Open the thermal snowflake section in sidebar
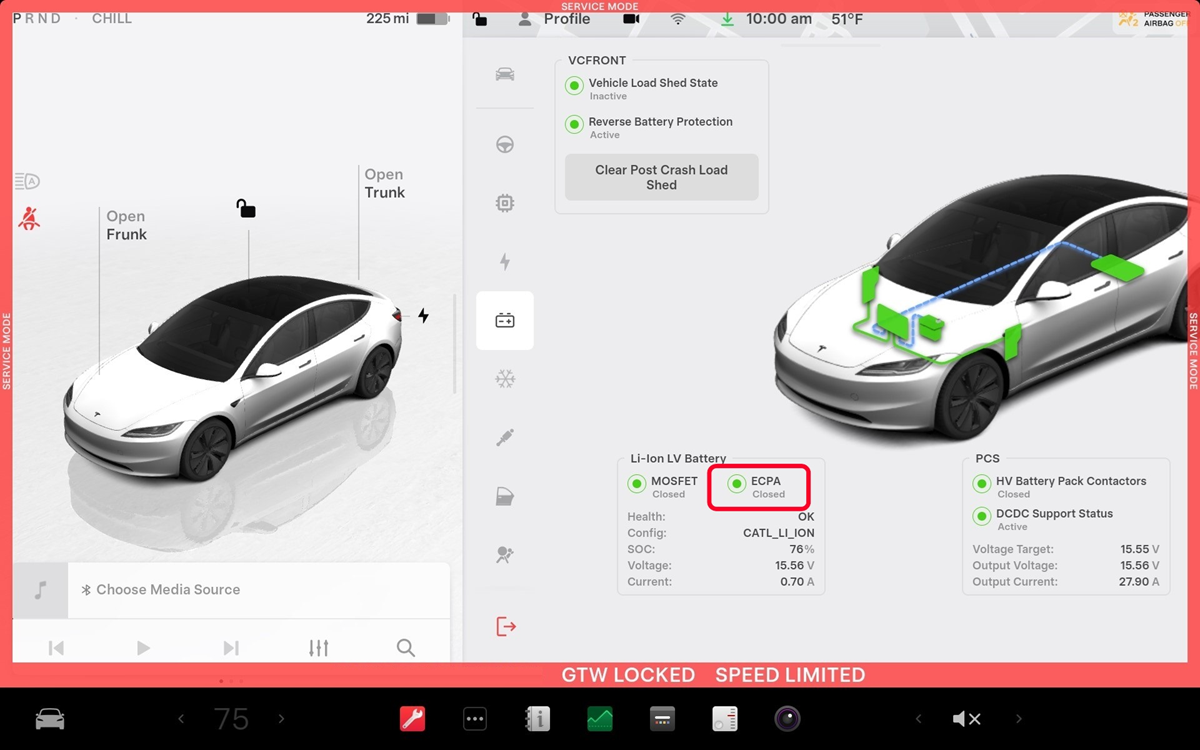 pyautogui.click(x=505, y=379)
